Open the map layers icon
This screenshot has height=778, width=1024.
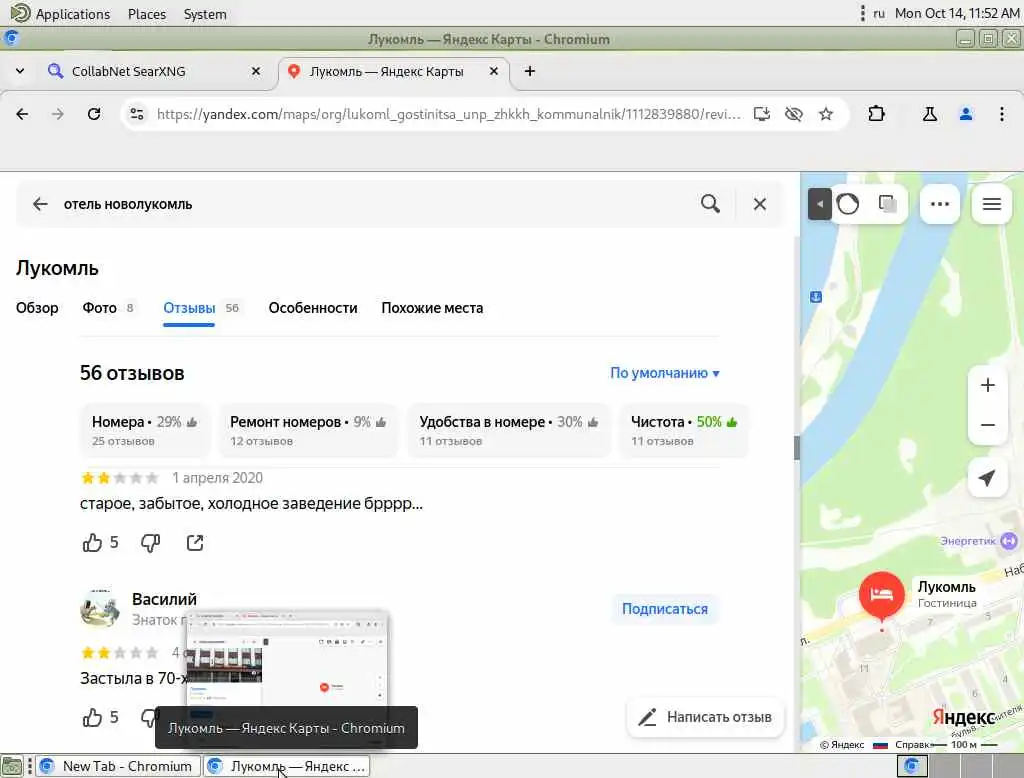(888, 204)
